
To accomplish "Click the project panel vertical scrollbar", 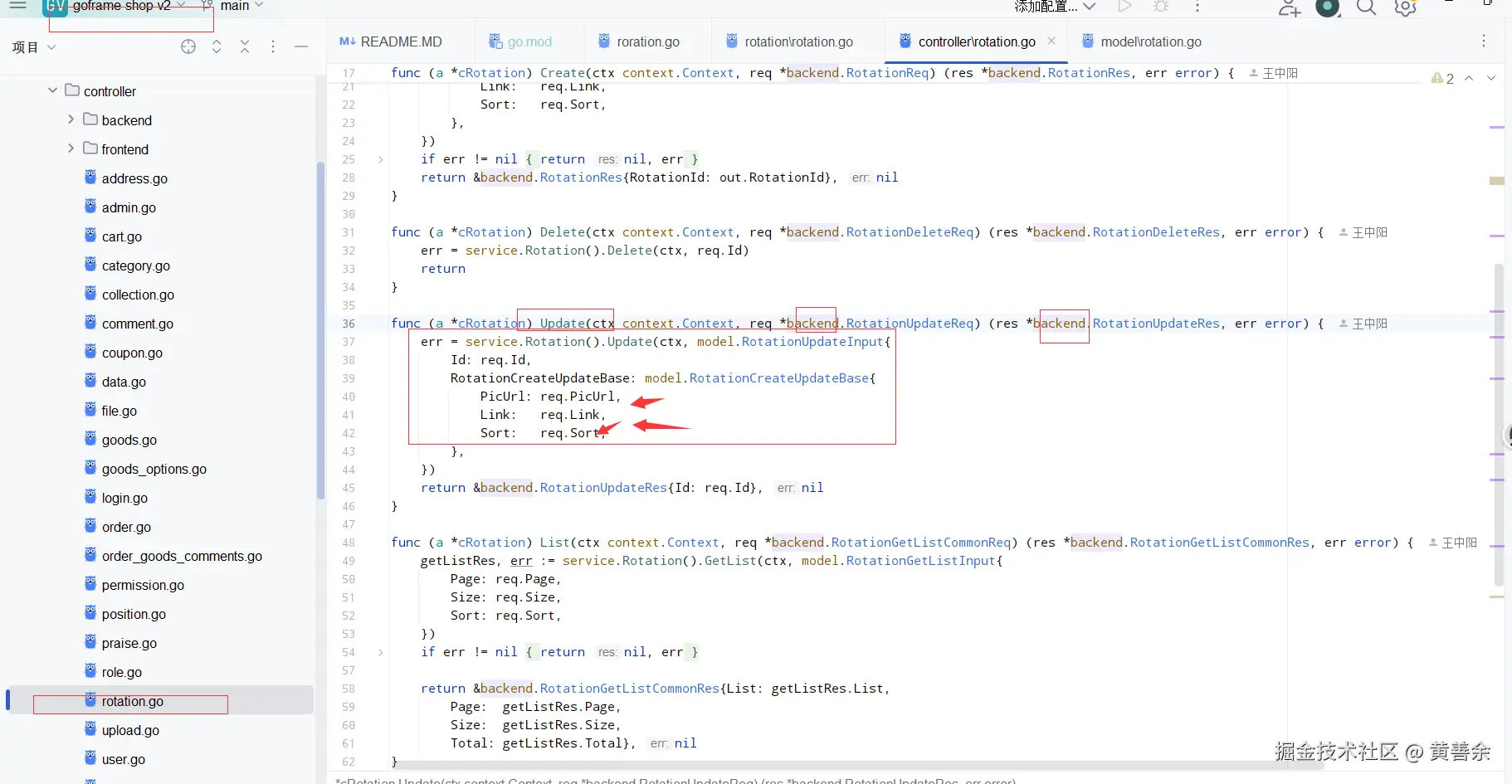I will pyautogui.click(x=320, y=330).
